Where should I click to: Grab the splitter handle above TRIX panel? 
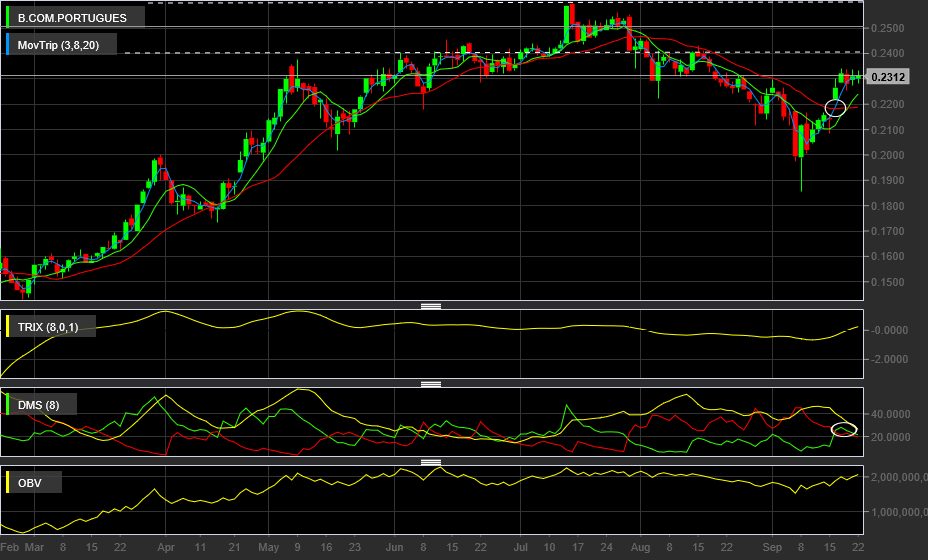tap(431, 306)
